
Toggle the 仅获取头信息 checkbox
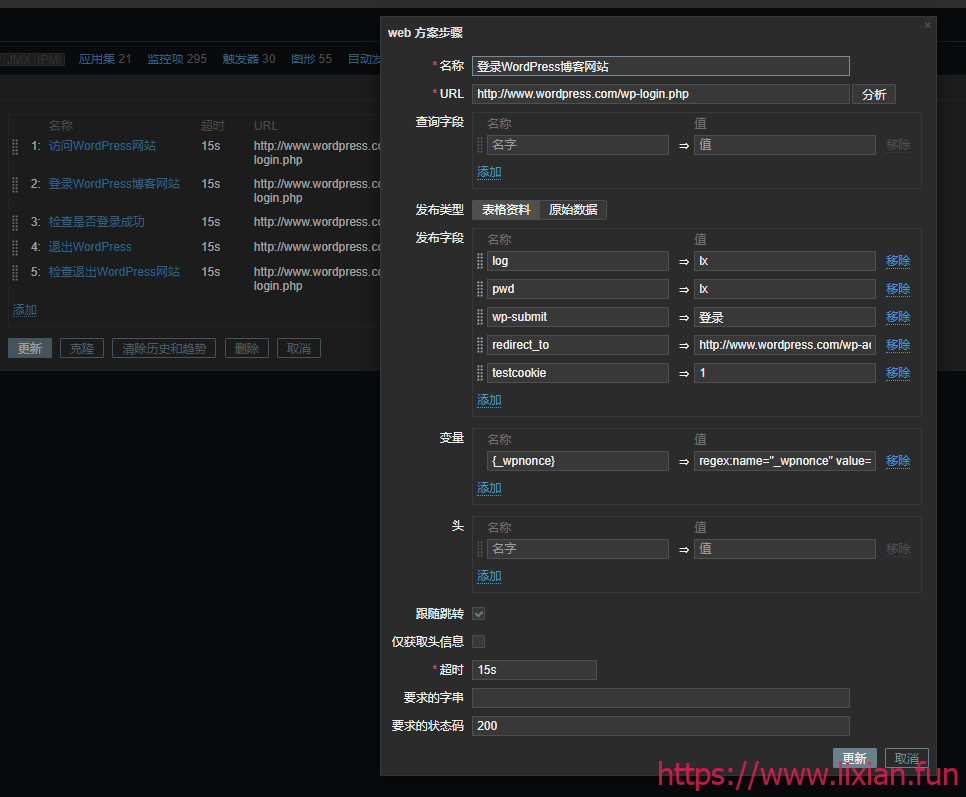pos(479,641)
